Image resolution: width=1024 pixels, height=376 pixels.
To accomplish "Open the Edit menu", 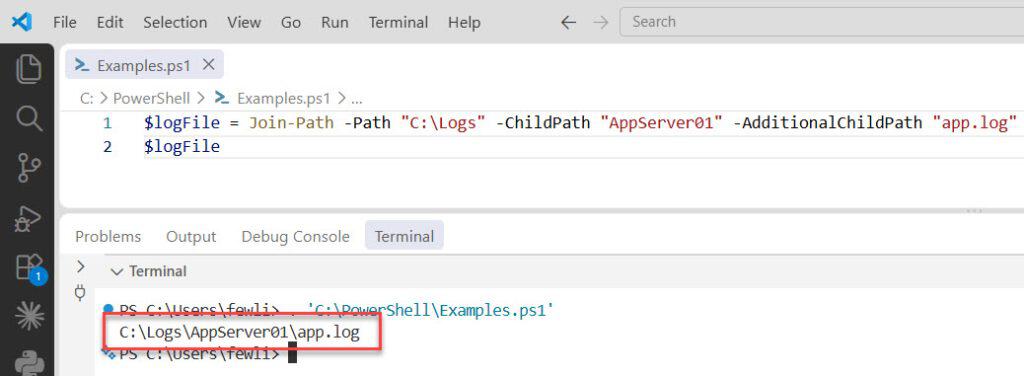I will pyautogui.click(x=110, y=22).
